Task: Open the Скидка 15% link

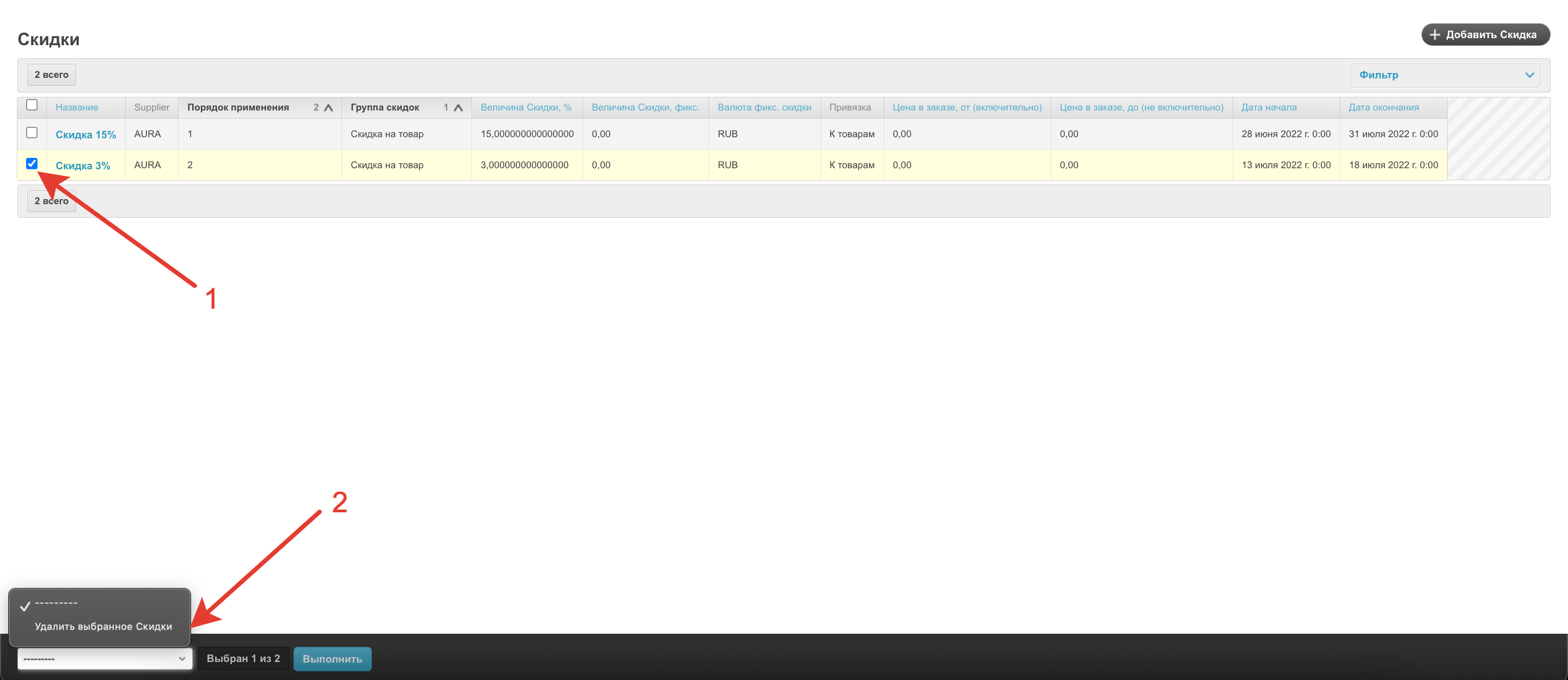Action: [x=86, y=134]
